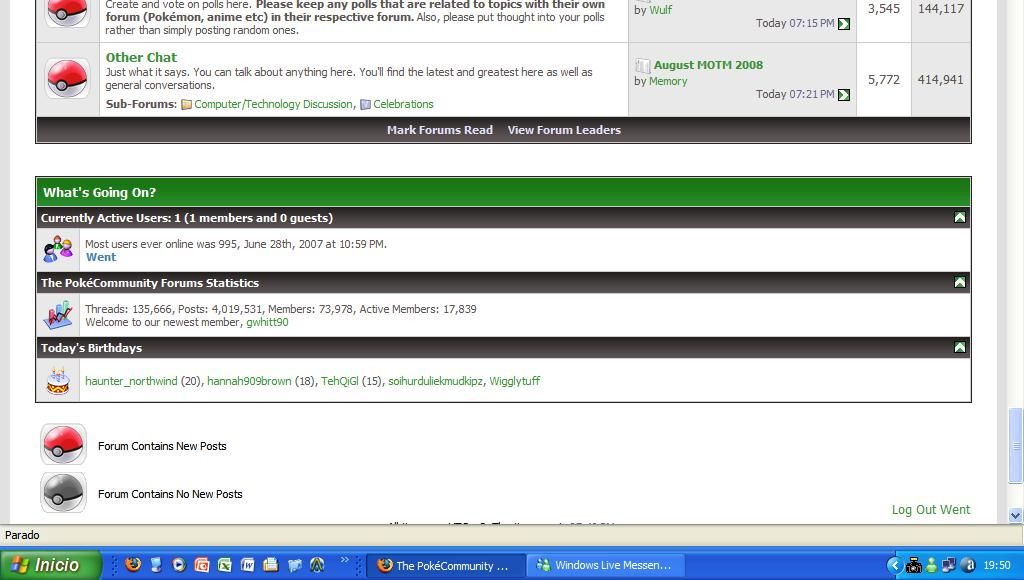The width and height of the screenshot is (1024, 580).
Task: Collapse the Today's Birthdays section
Action: 959,347
